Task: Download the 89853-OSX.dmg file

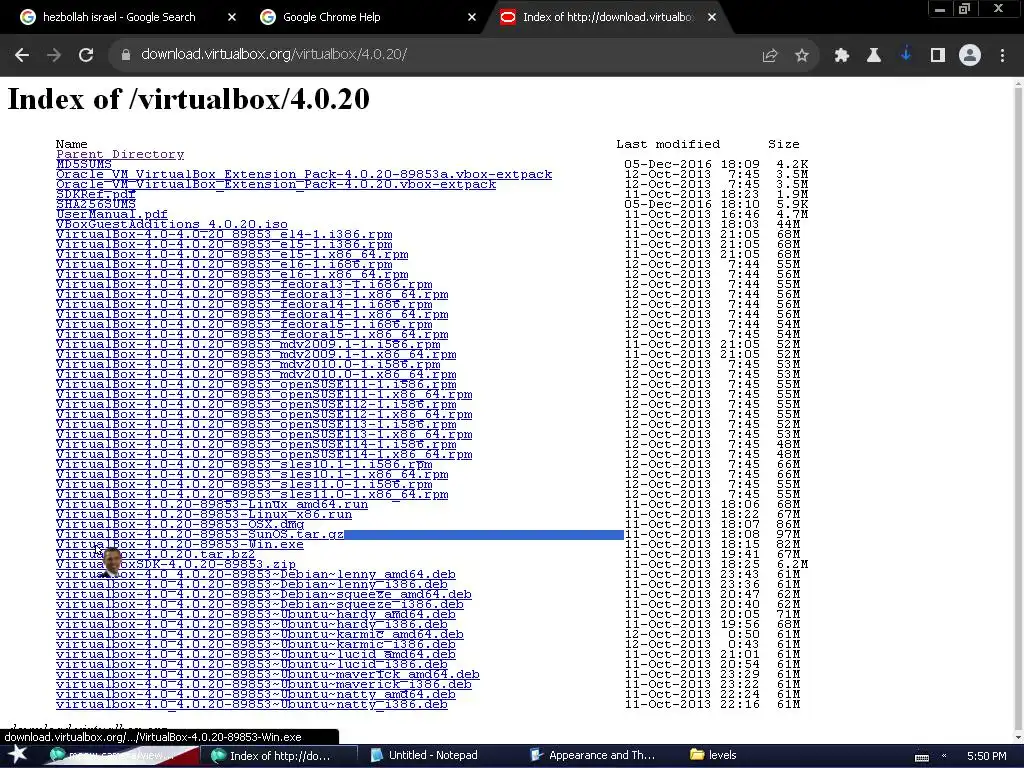Action: [180, 524]
